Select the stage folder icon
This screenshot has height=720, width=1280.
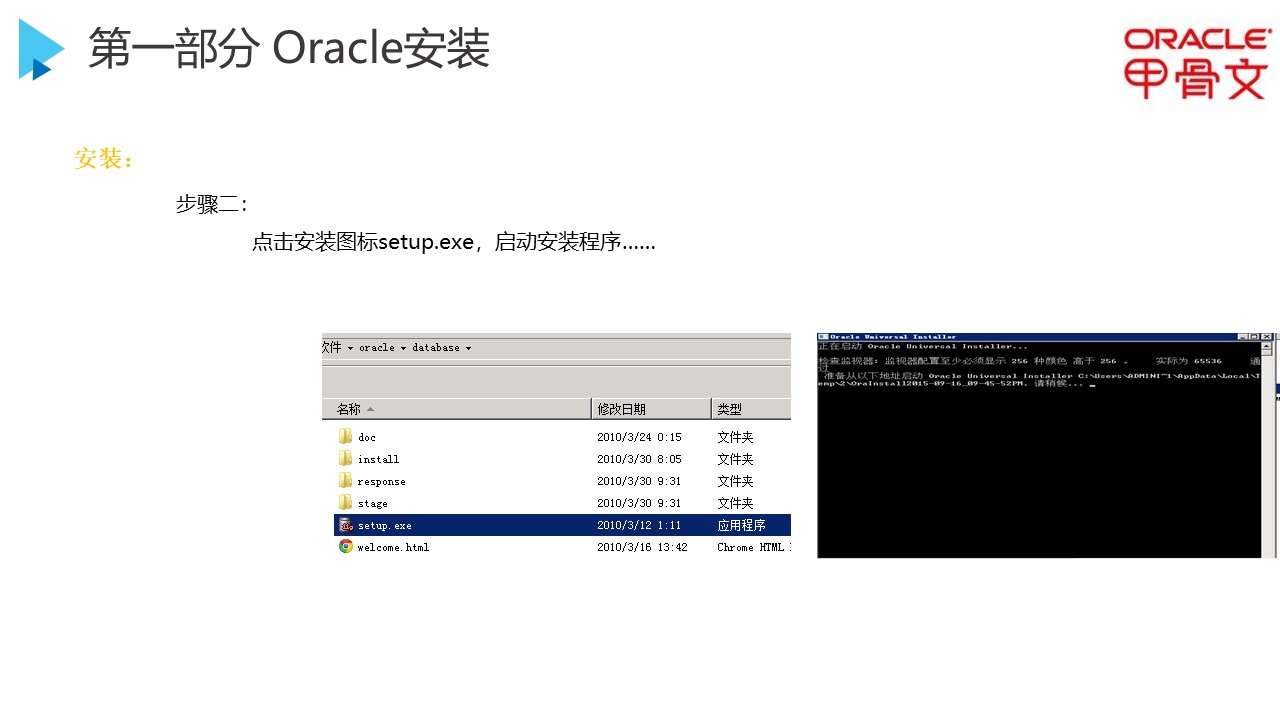coord(345,502)
